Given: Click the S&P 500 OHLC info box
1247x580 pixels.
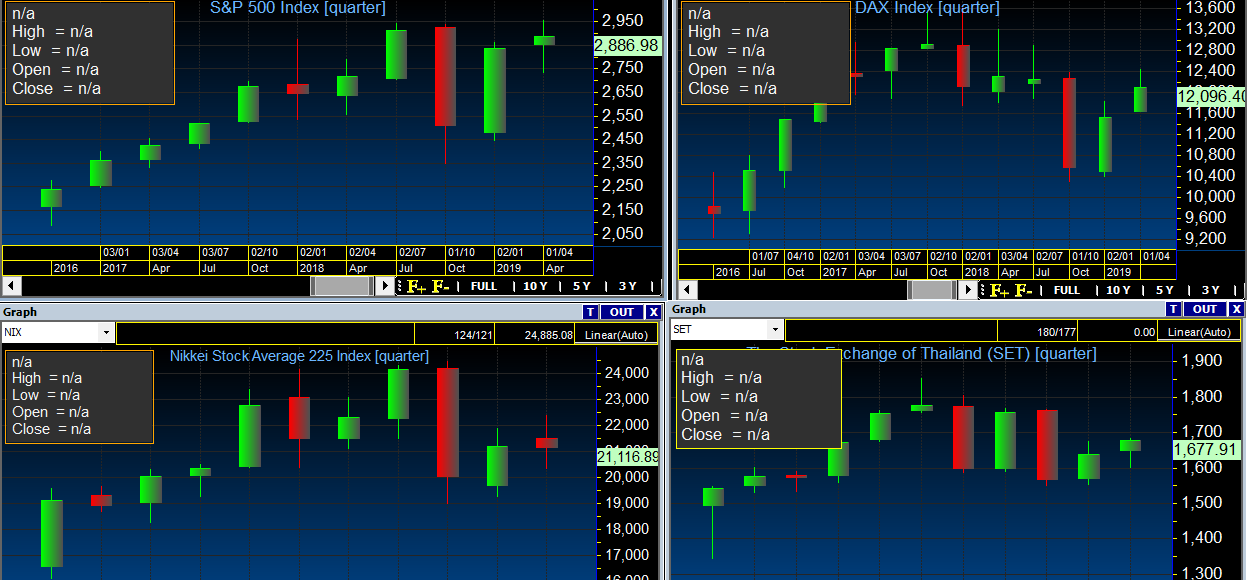Looking at the screenshot, I should pyautogui.click(x=88, y=52).
